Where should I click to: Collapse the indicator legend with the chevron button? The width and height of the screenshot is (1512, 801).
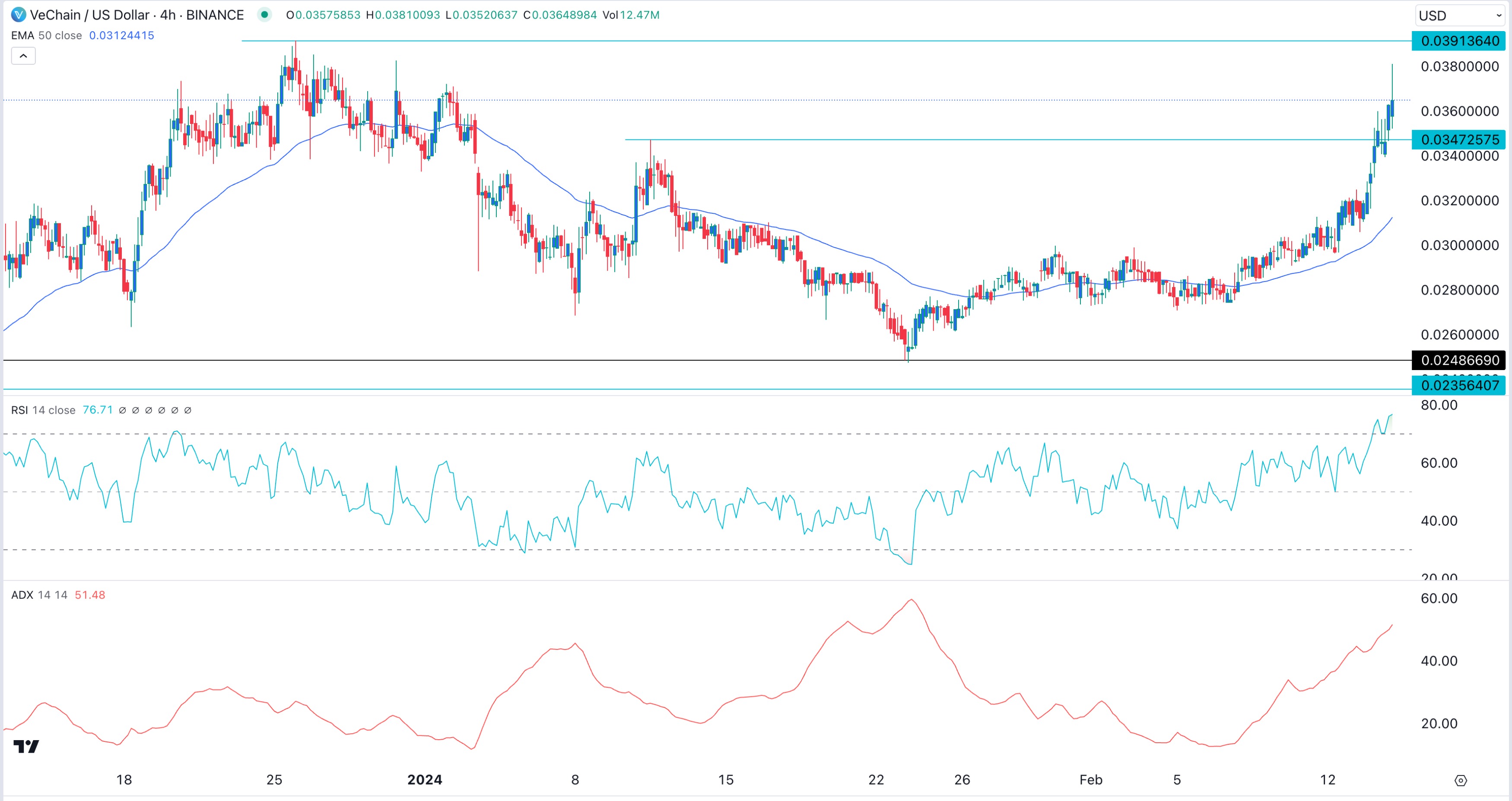[23, 56]
